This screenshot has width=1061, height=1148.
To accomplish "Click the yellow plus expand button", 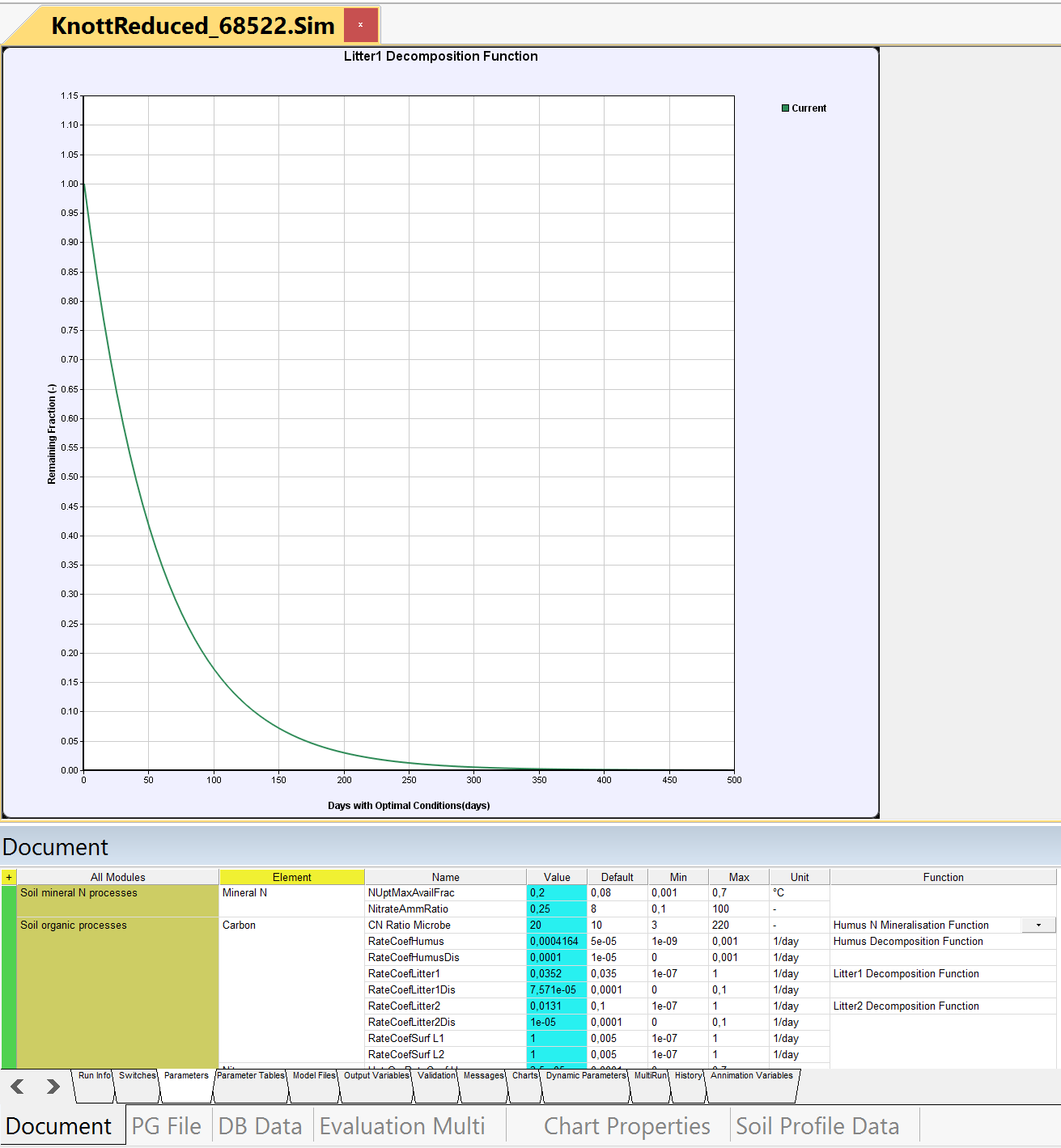I will coord(9,877).
